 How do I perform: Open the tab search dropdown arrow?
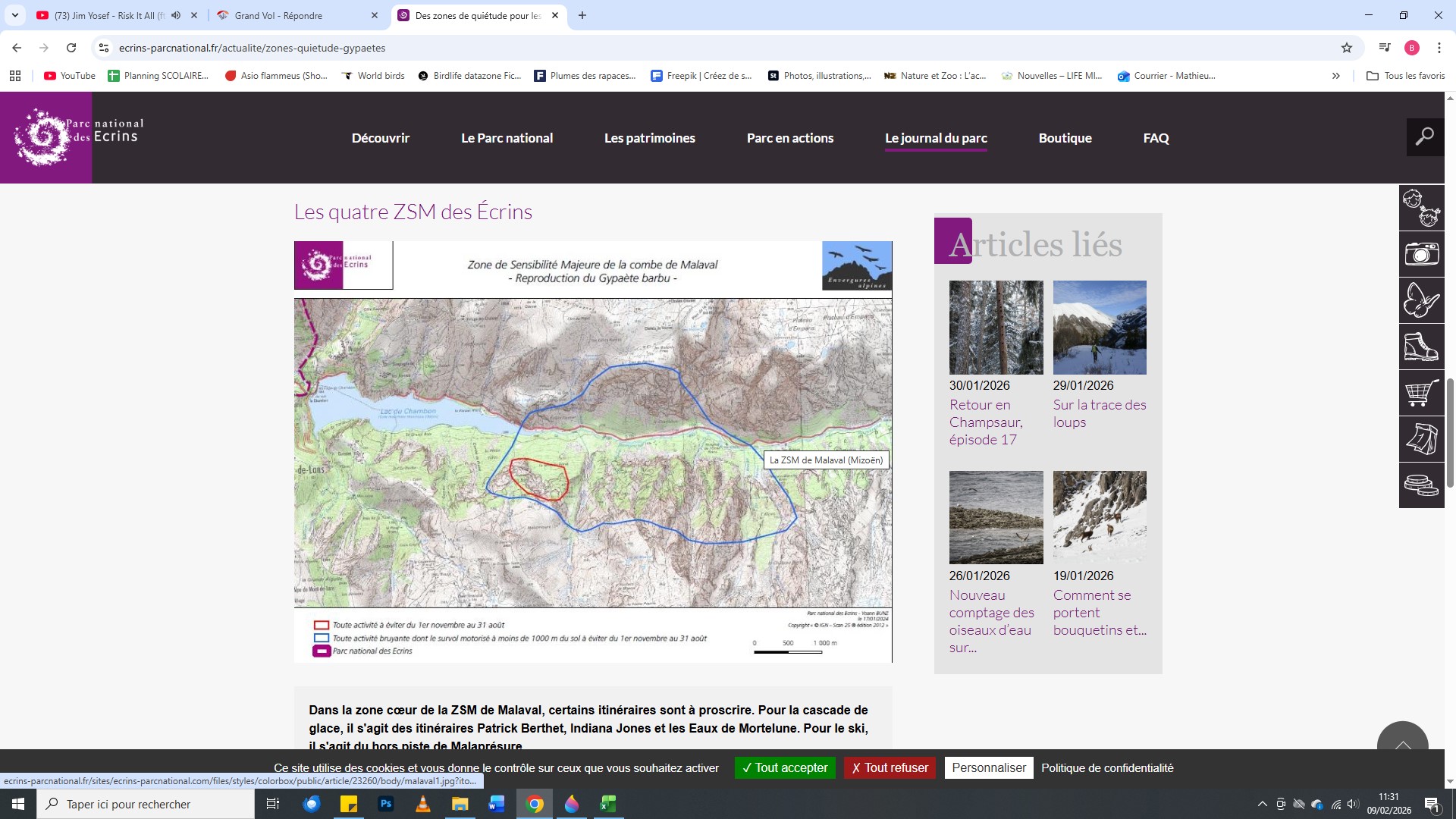pos(14,15)
